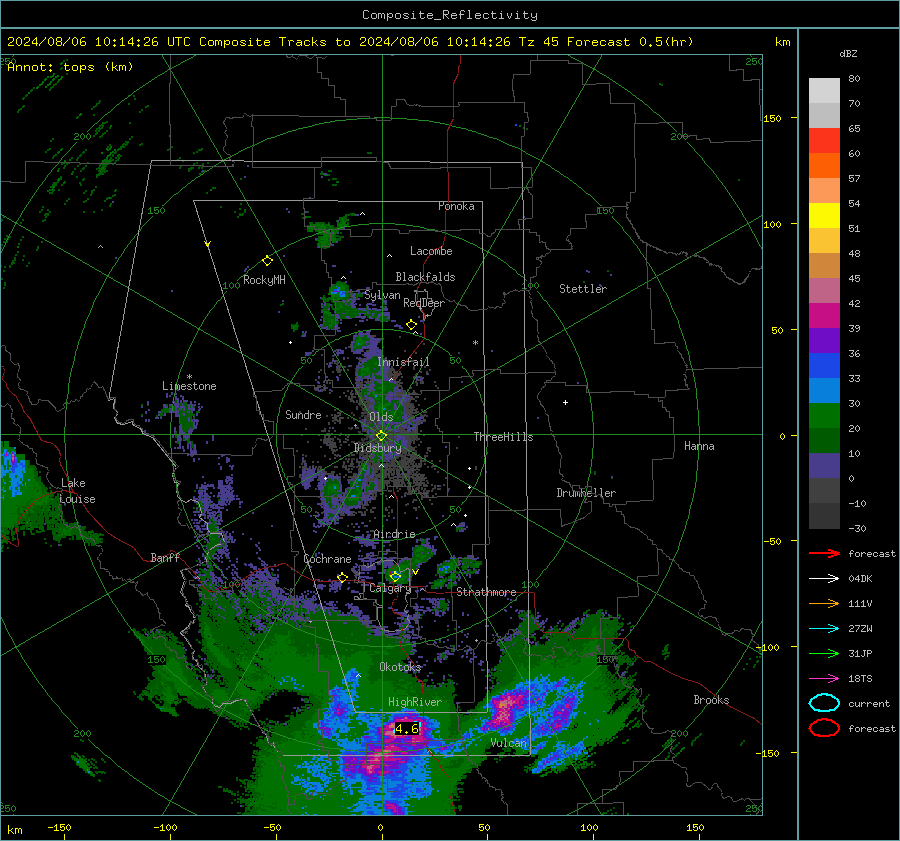Select the dark orange 57-60 dBZ swatch
The height and width of the screenshot is (841, 900).
(x=824, y=166)
